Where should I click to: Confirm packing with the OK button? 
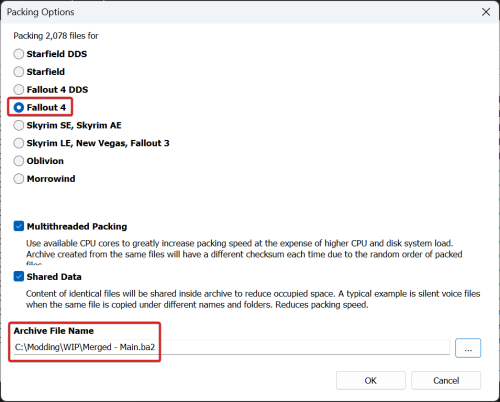(371, 380)
